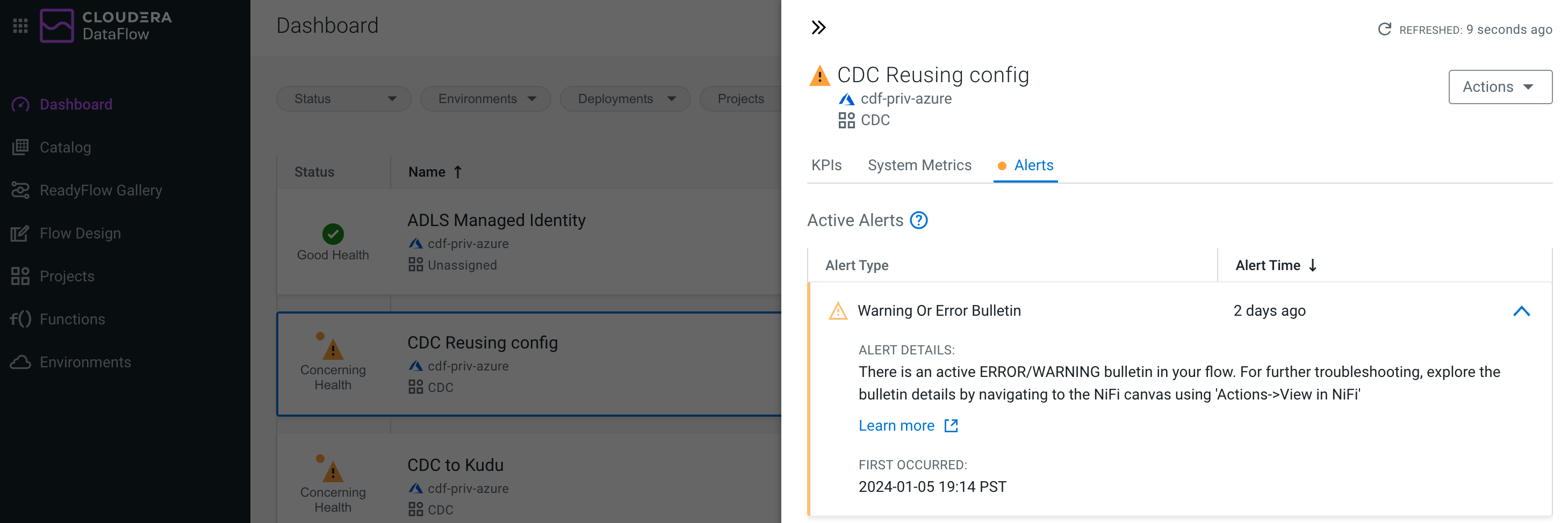
Task: Open the Functions sidebar icon
Action: coord(20,318)
